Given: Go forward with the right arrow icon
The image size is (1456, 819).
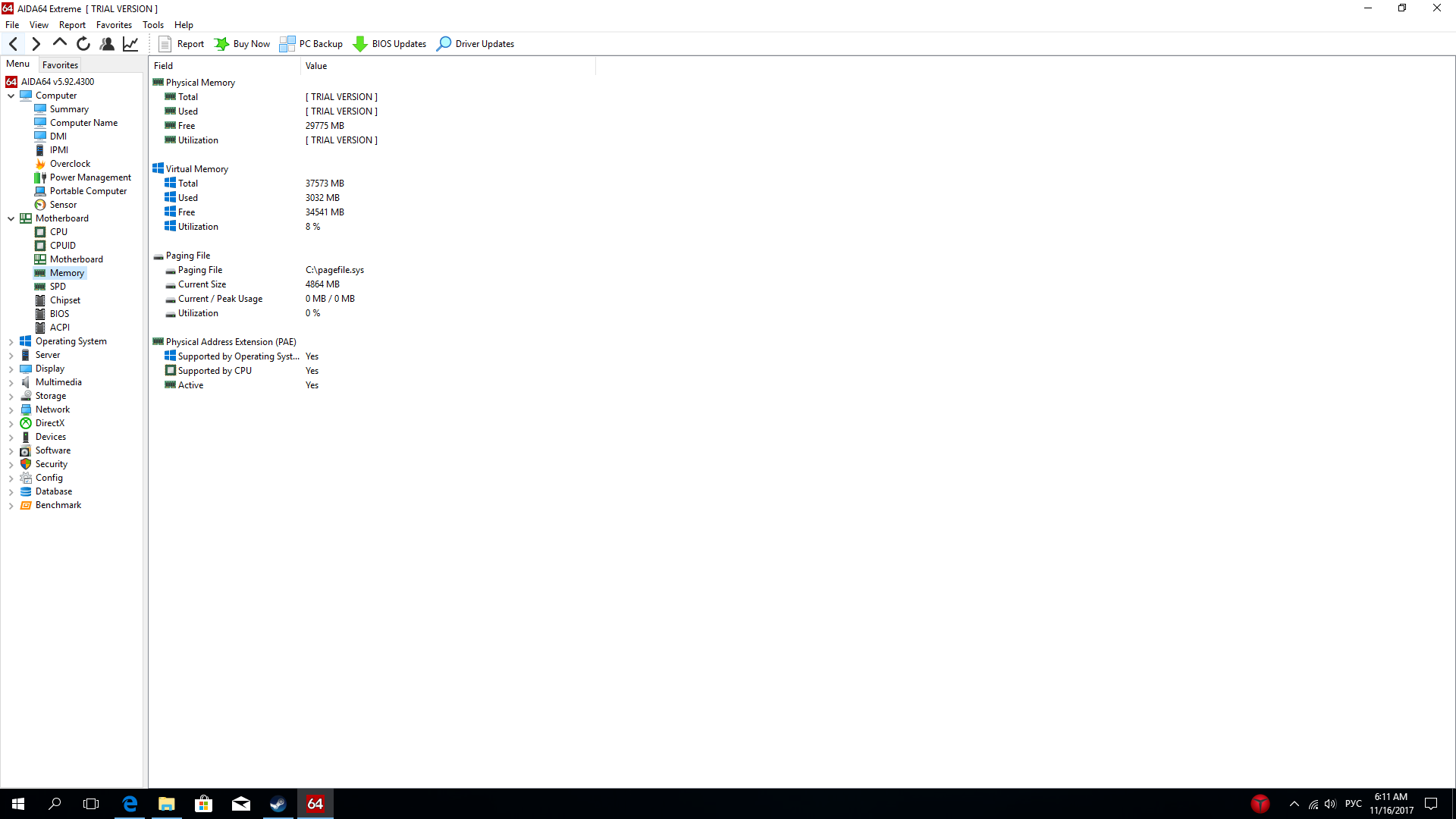Looking at the screenshot, I should pos(36,44).
